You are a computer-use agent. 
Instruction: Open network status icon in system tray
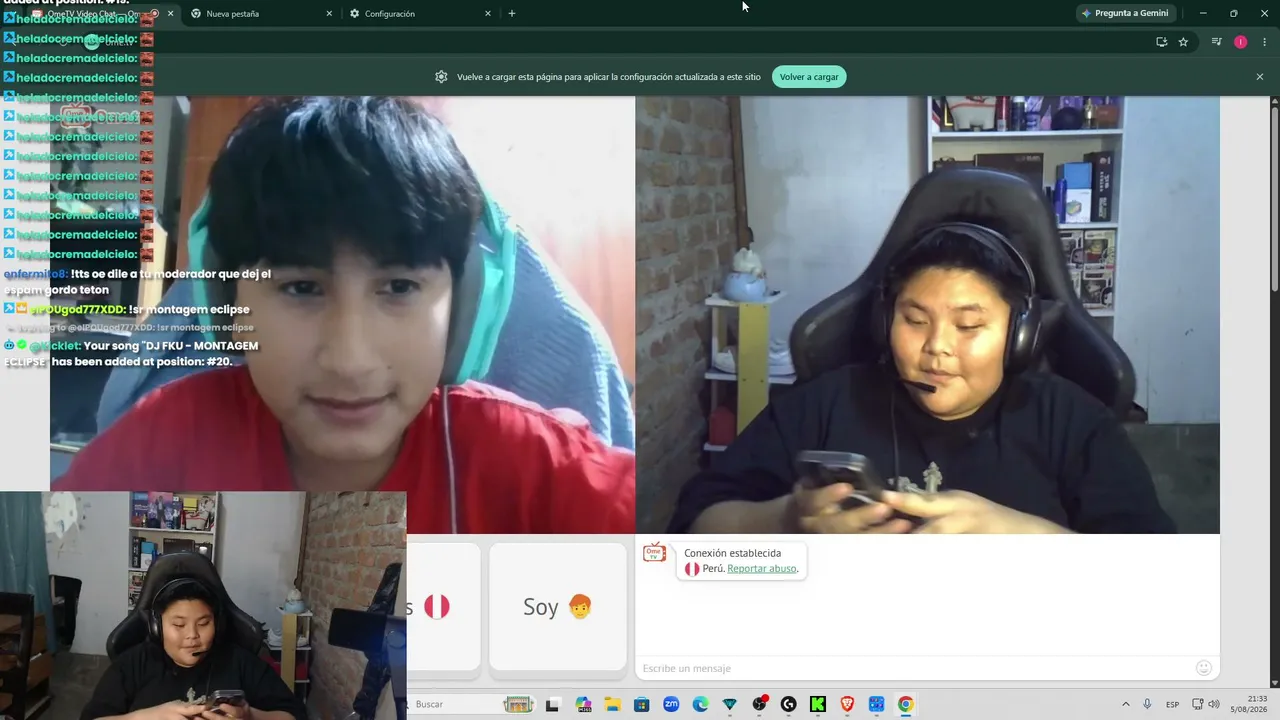point(1197,704)
